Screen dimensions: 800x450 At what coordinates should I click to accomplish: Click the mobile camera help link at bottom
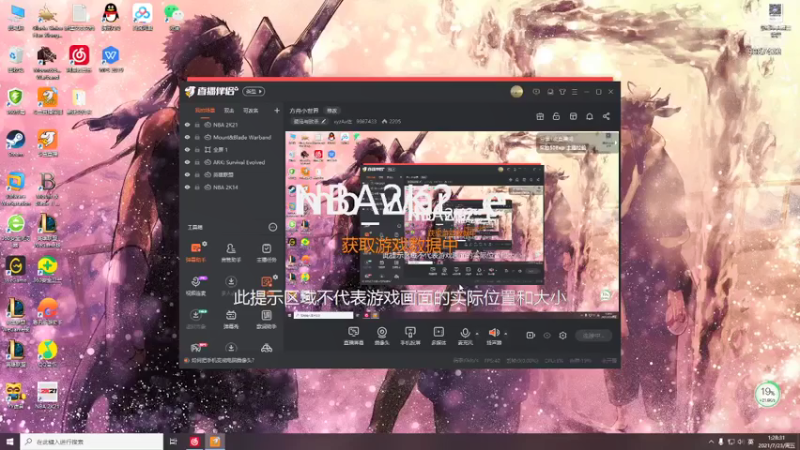[x=222, y=360]
